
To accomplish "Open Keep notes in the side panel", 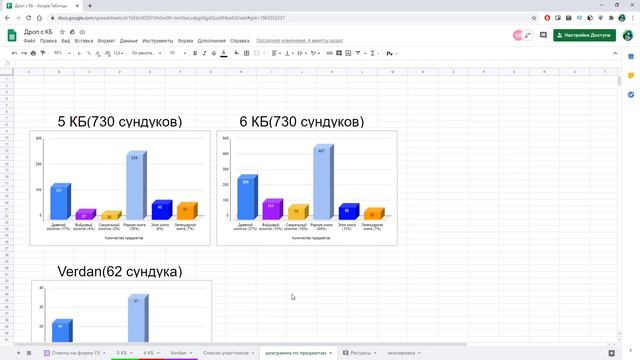I will point(631,76).
